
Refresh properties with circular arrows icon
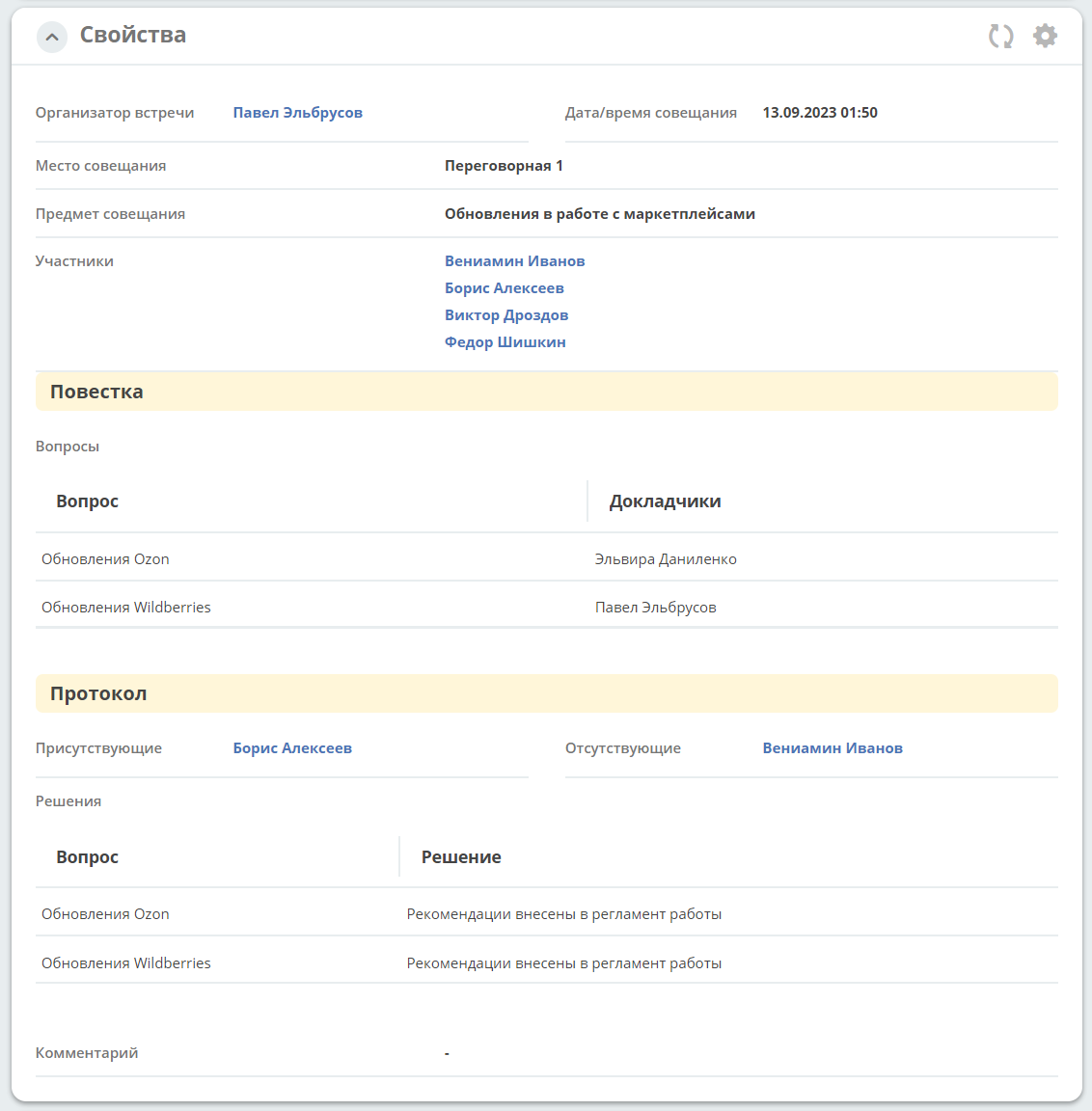click(x=1000, y=36)
